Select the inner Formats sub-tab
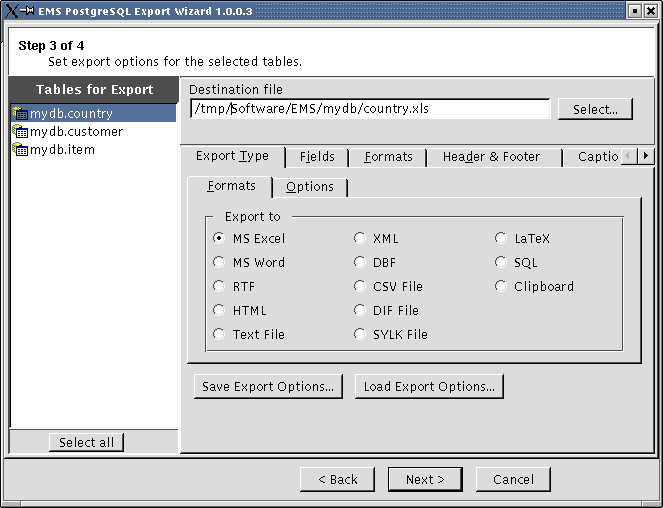Image resolution: width=663 pixels, height=508 pixels. pos(231,186)
